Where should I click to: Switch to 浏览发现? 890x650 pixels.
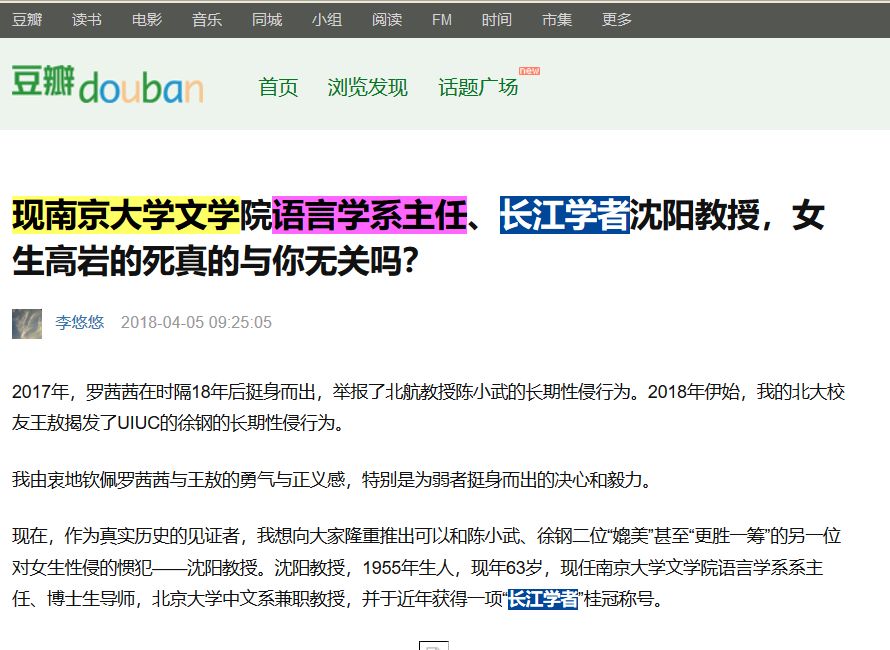(367, 88)
